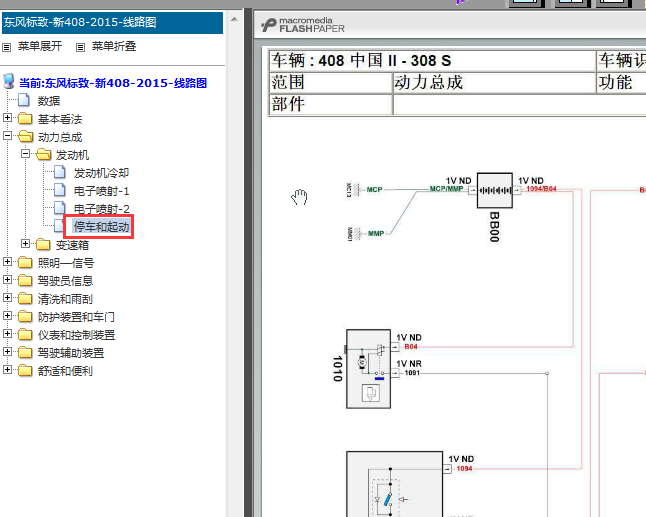This screenshot has height=517, width=646.
Task: Select the 驾驶员信息 label
Action: [x=65, y=281]
